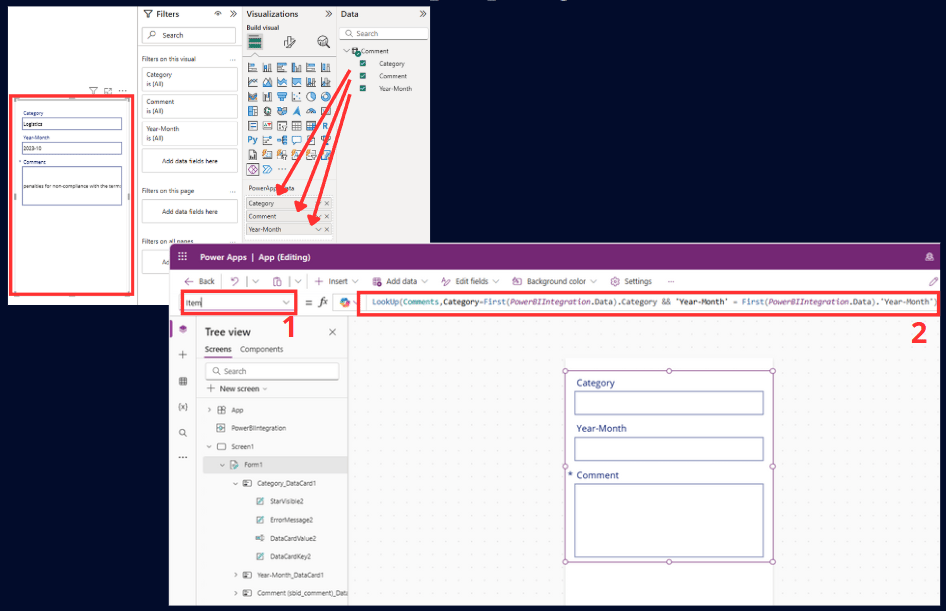Remove Category from PowerApps data well
This screenshot has width=946, height=611.
tap(327, 203)
